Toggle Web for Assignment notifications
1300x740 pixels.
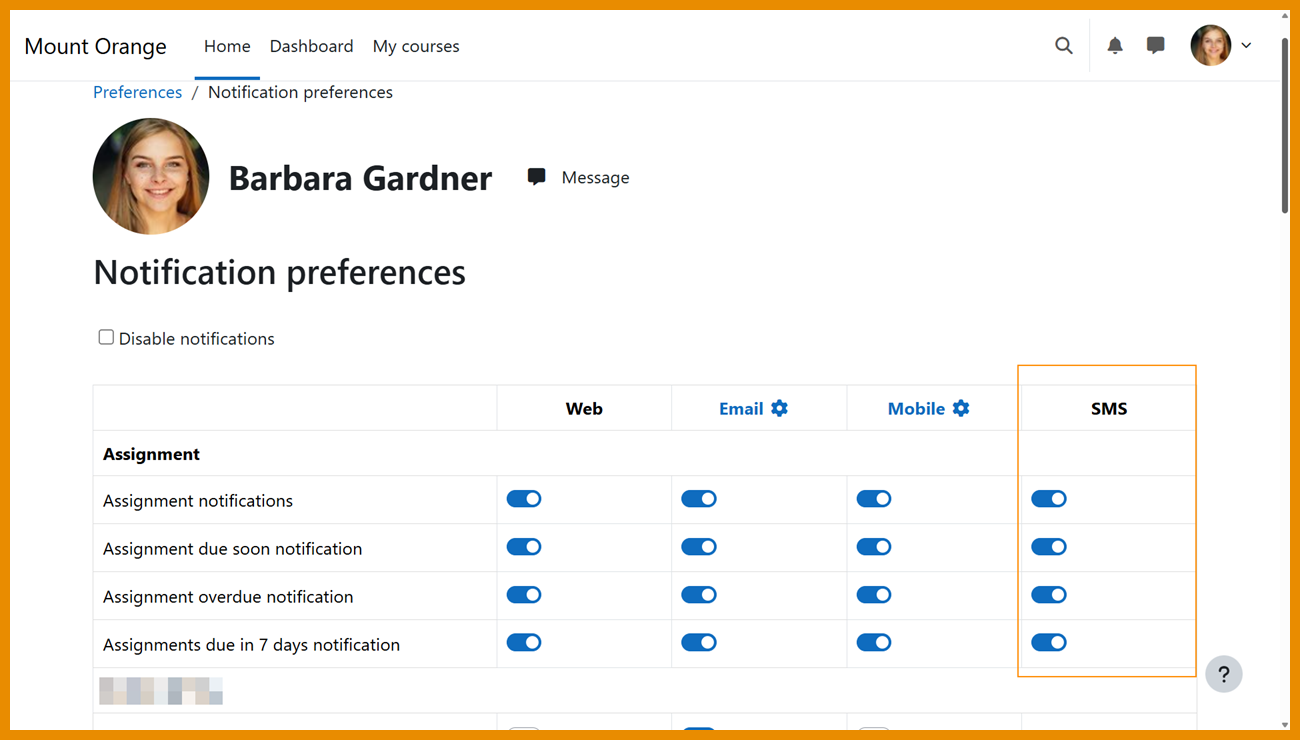[x=524, y=499]
